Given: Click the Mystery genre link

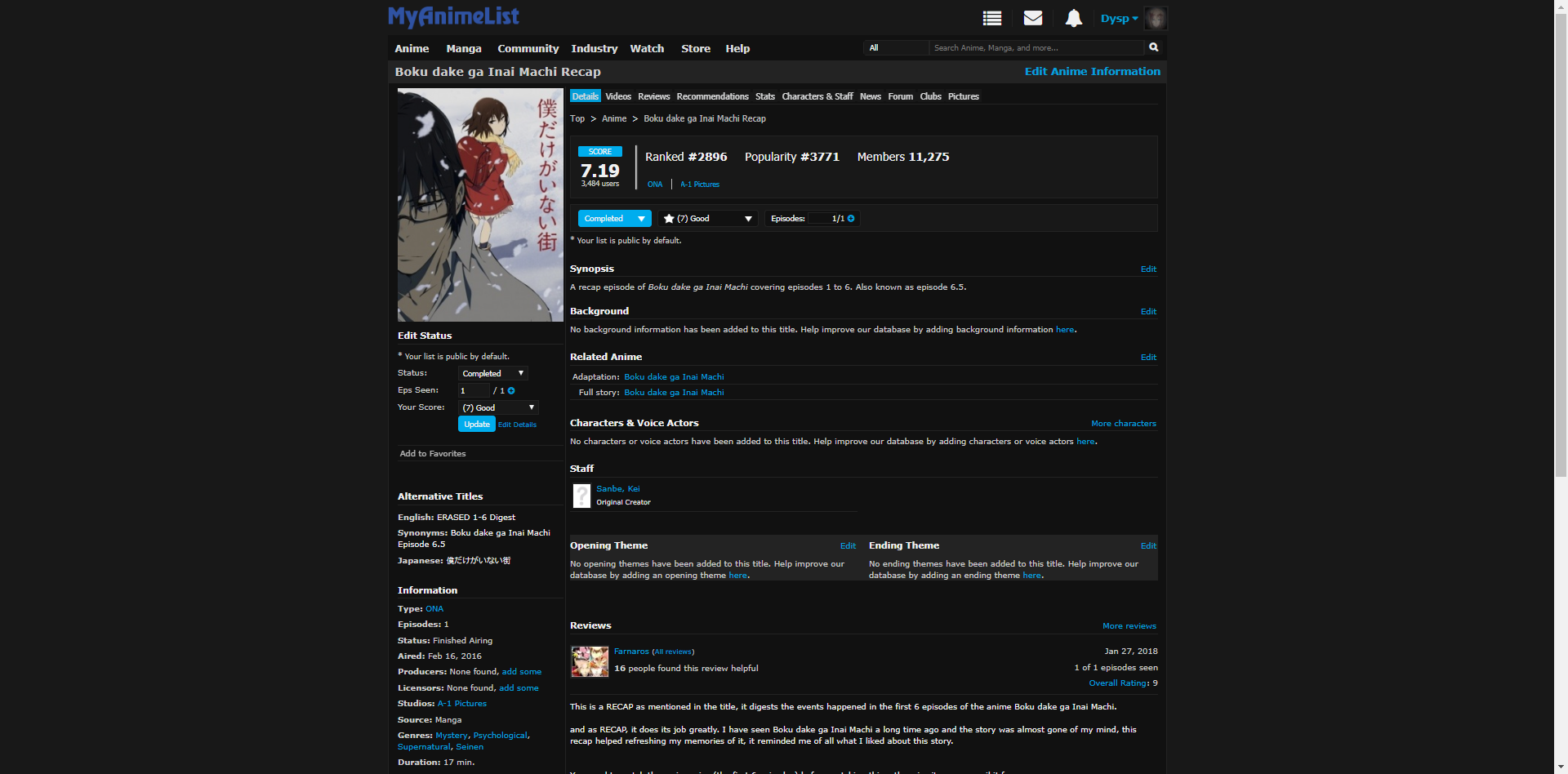Looking at the screenshot, I should pyautogui.click(x=452, y=736).
